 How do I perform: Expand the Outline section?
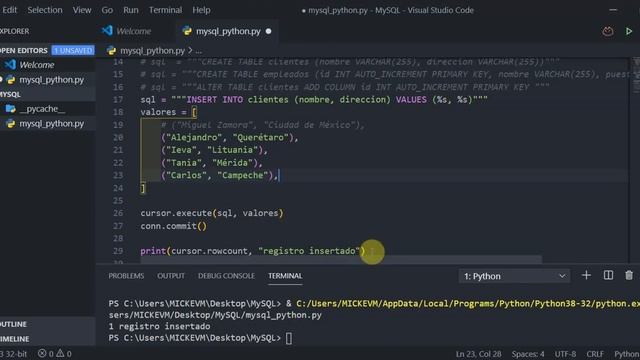13,324
